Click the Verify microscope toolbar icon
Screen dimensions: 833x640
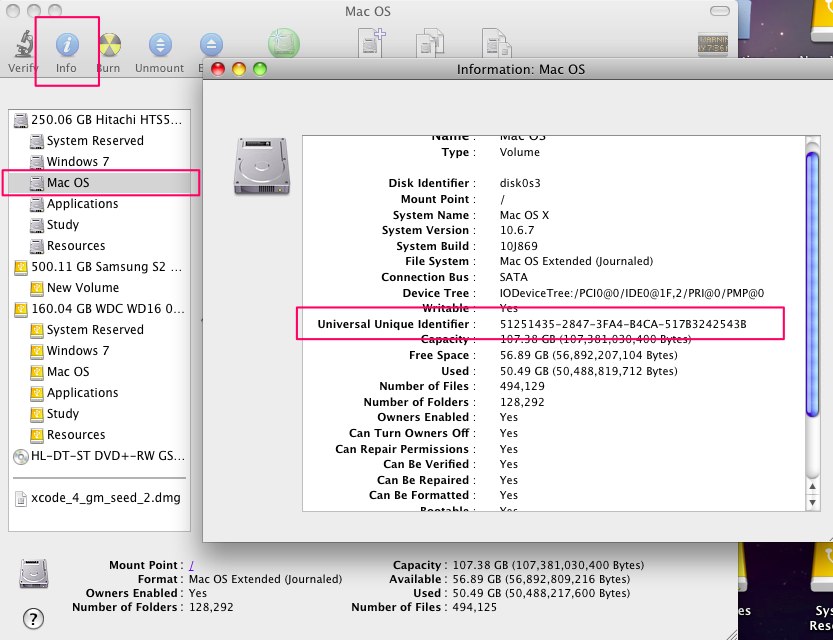point(23,44)
